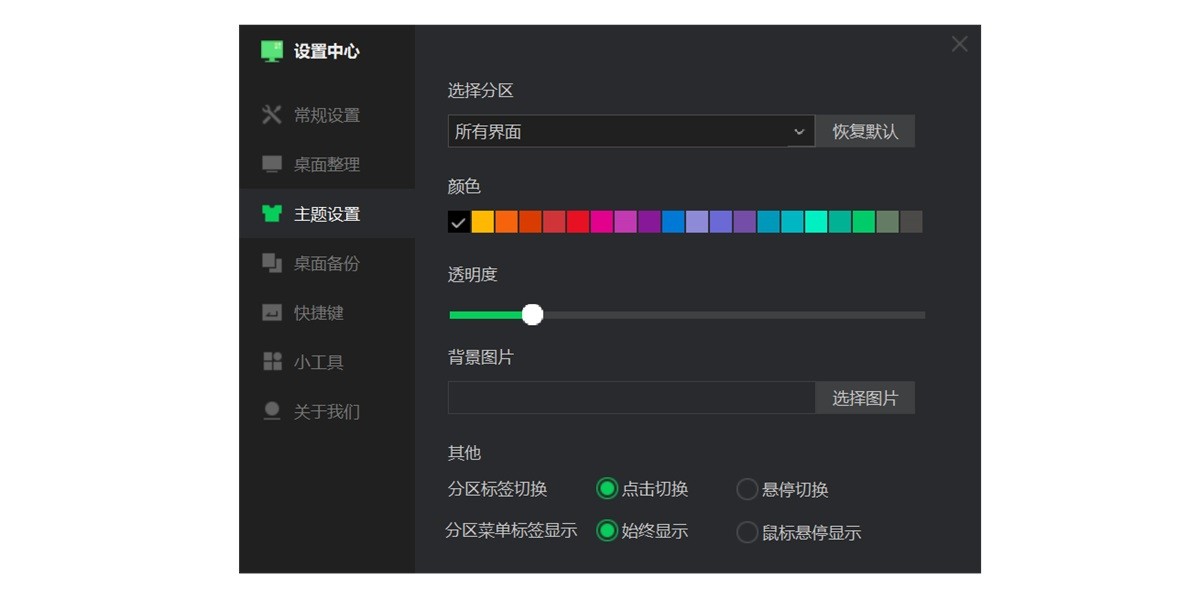The image size is (1200, 600).
Task: Select the 点击切换 radio button
Action: 606,489
